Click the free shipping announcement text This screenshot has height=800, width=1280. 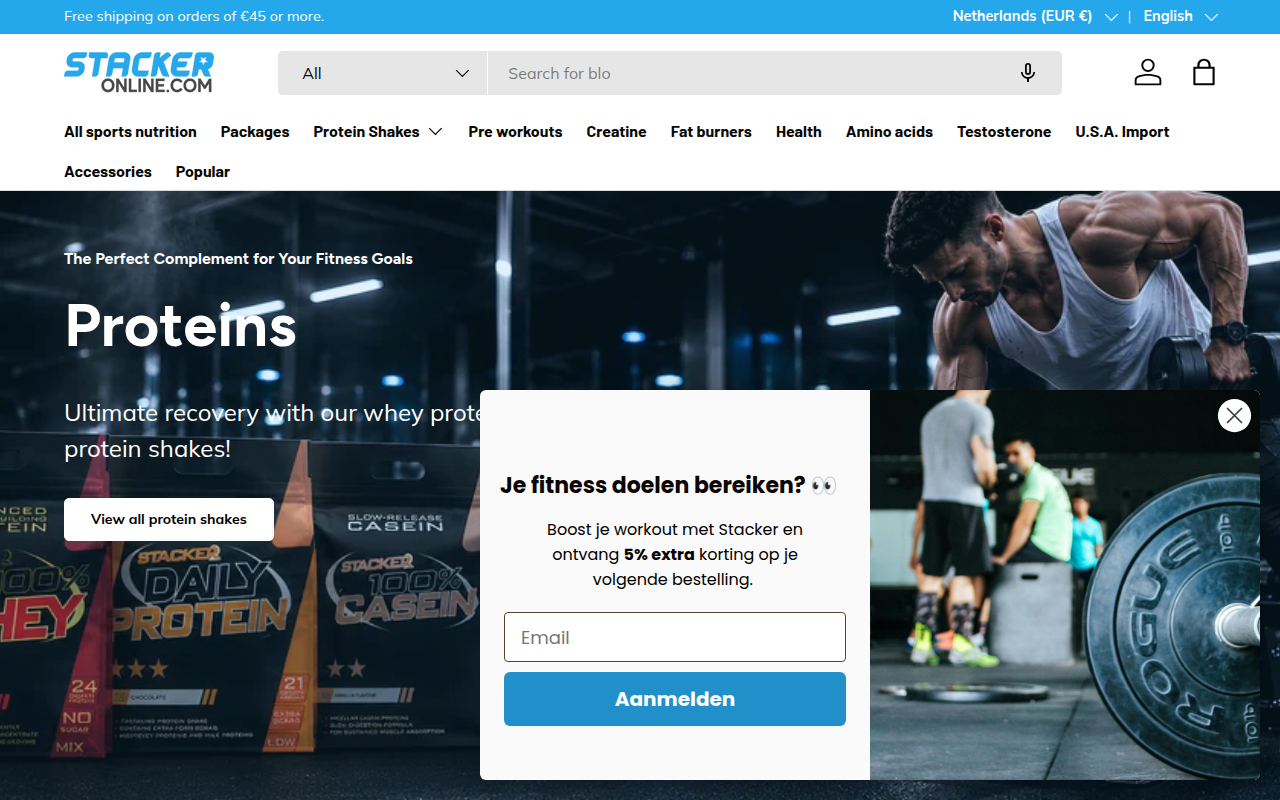(x=194, y=17)
